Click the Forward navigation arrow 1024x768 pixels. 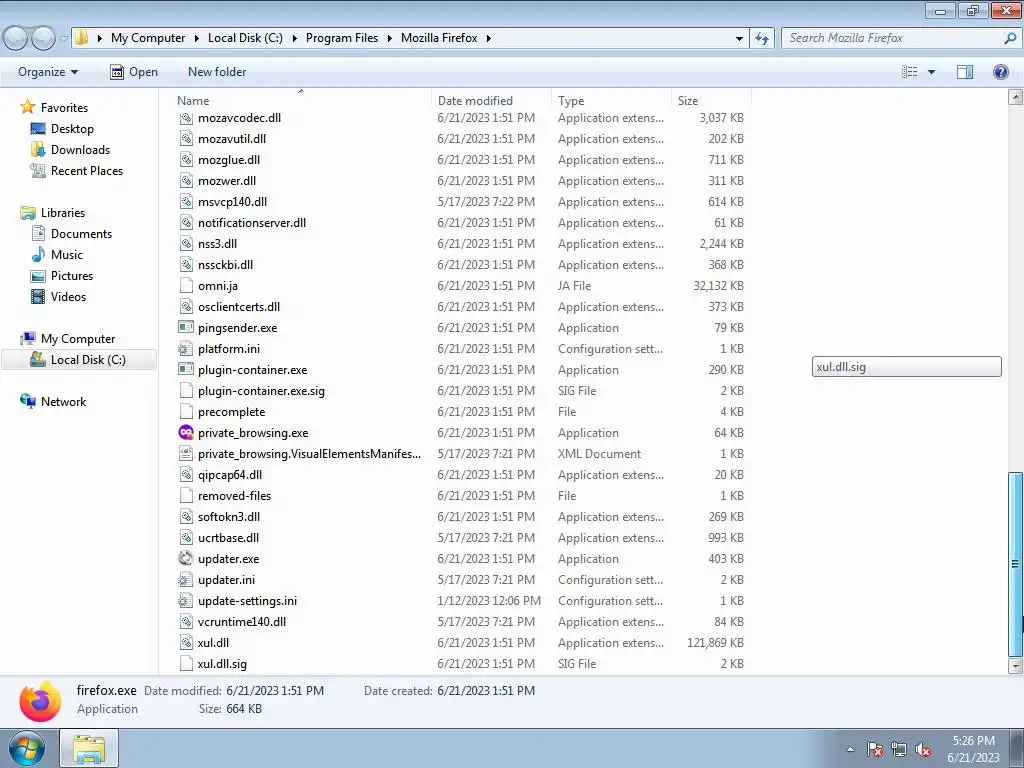[43, 38]
